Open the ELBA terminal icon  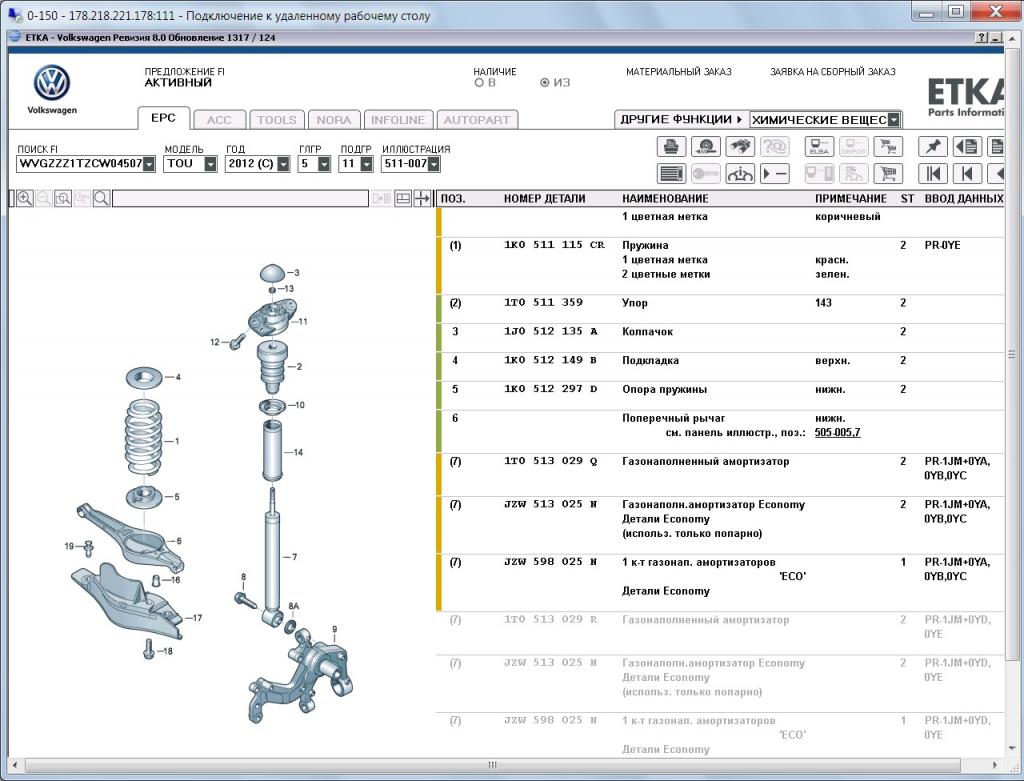point(819,146)
